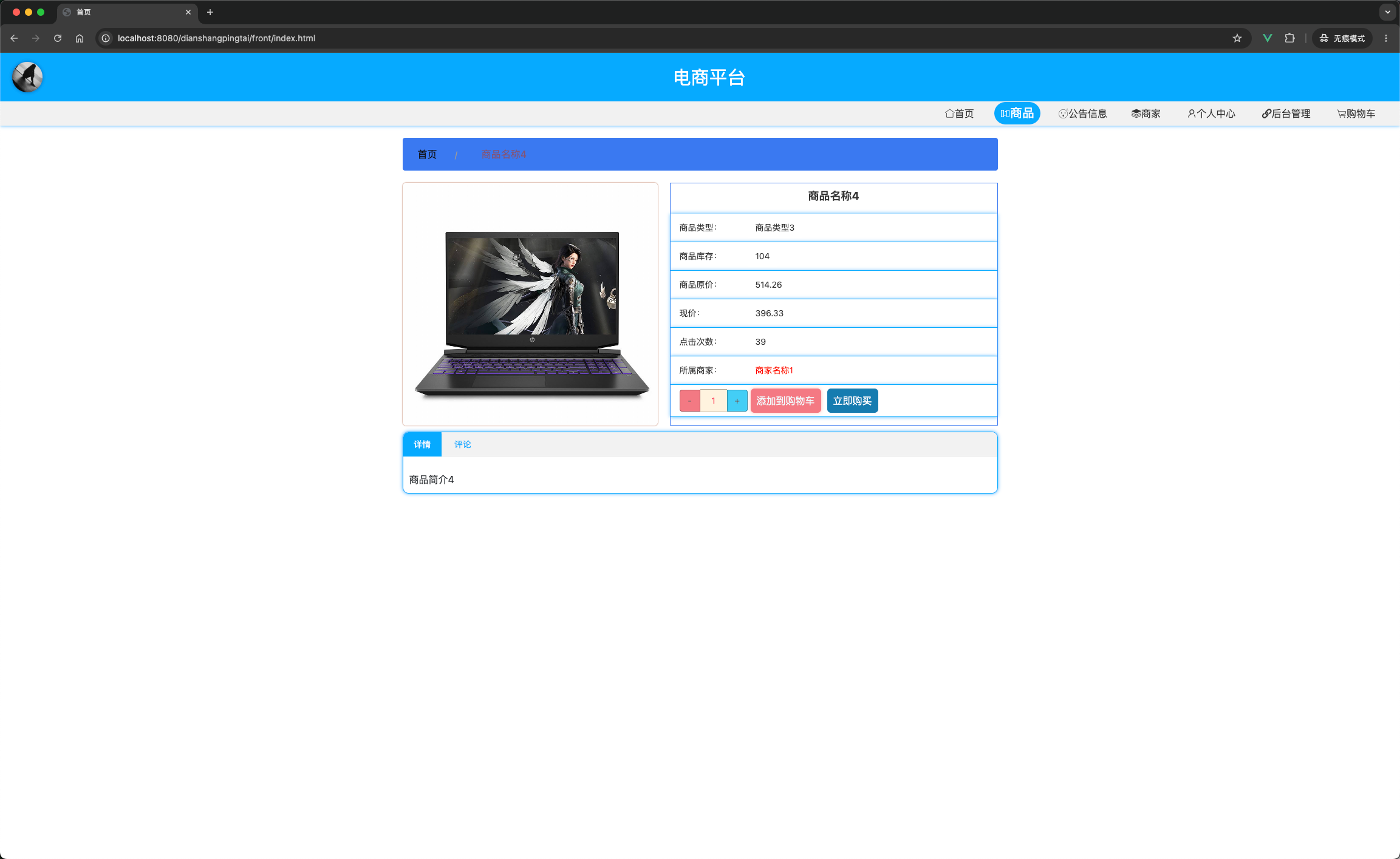Close the 首页 browser tab
The height and width of the screenshot is (859, 1400).
tap(188, 12)
